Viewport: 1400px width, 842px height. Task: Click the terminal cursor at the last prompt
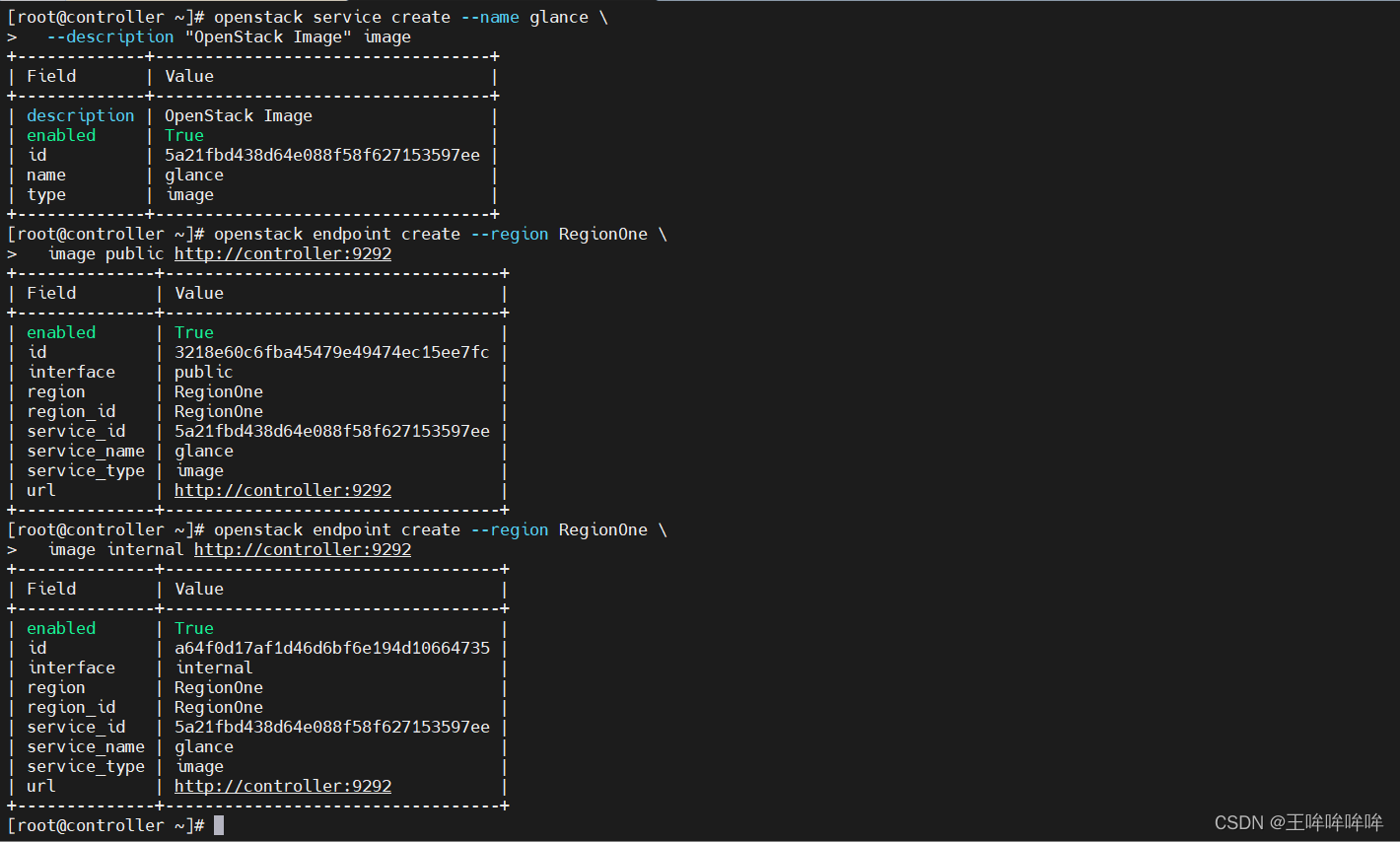(x=219, y=825)
